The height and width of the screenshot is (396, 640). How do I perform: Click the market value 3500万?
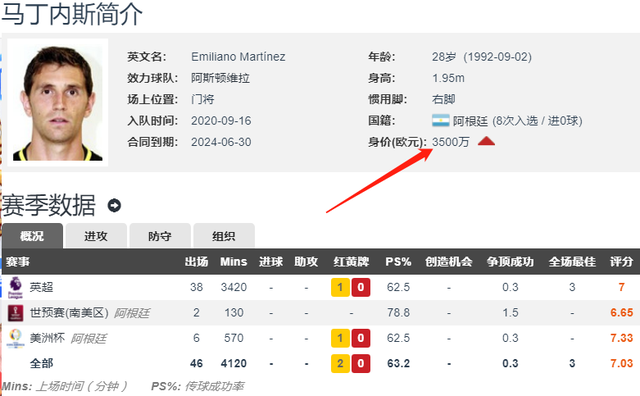451,142
